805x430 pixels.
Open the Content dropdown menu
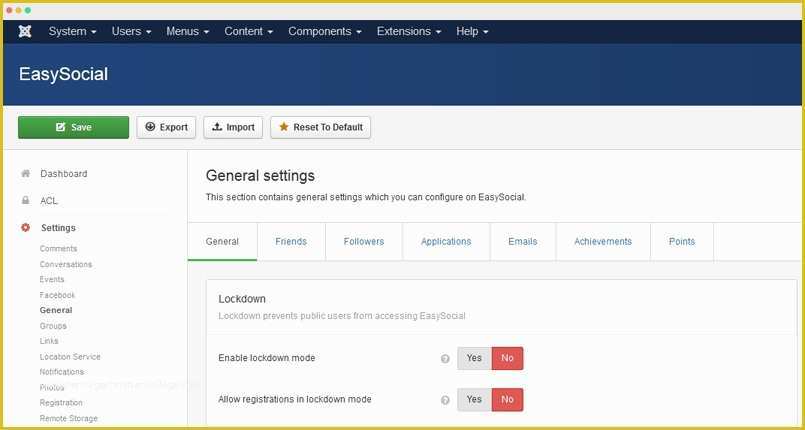[x=248, y=31]
